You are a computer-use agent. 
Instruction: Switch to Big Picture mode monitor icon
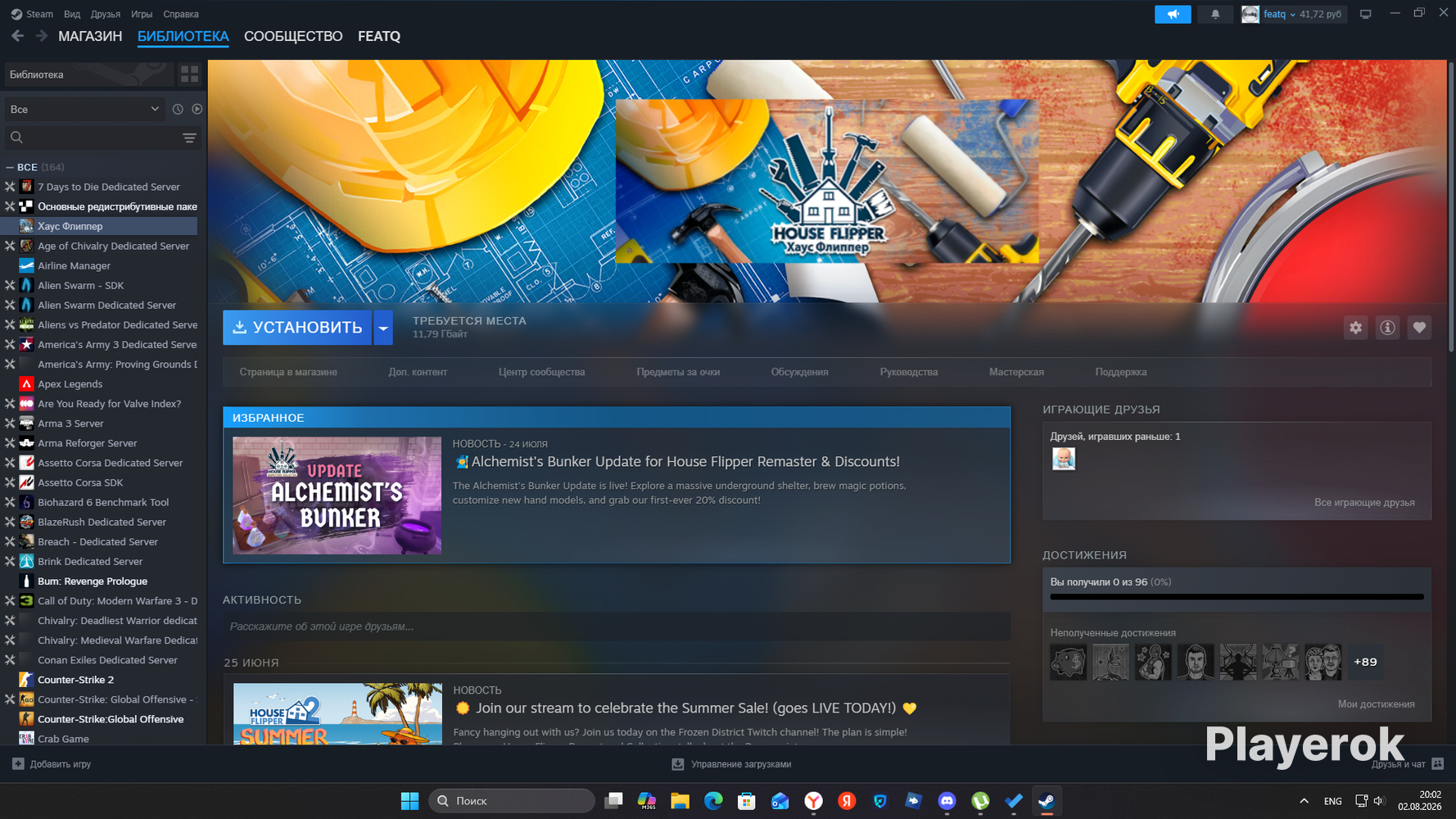[1365, 14]
